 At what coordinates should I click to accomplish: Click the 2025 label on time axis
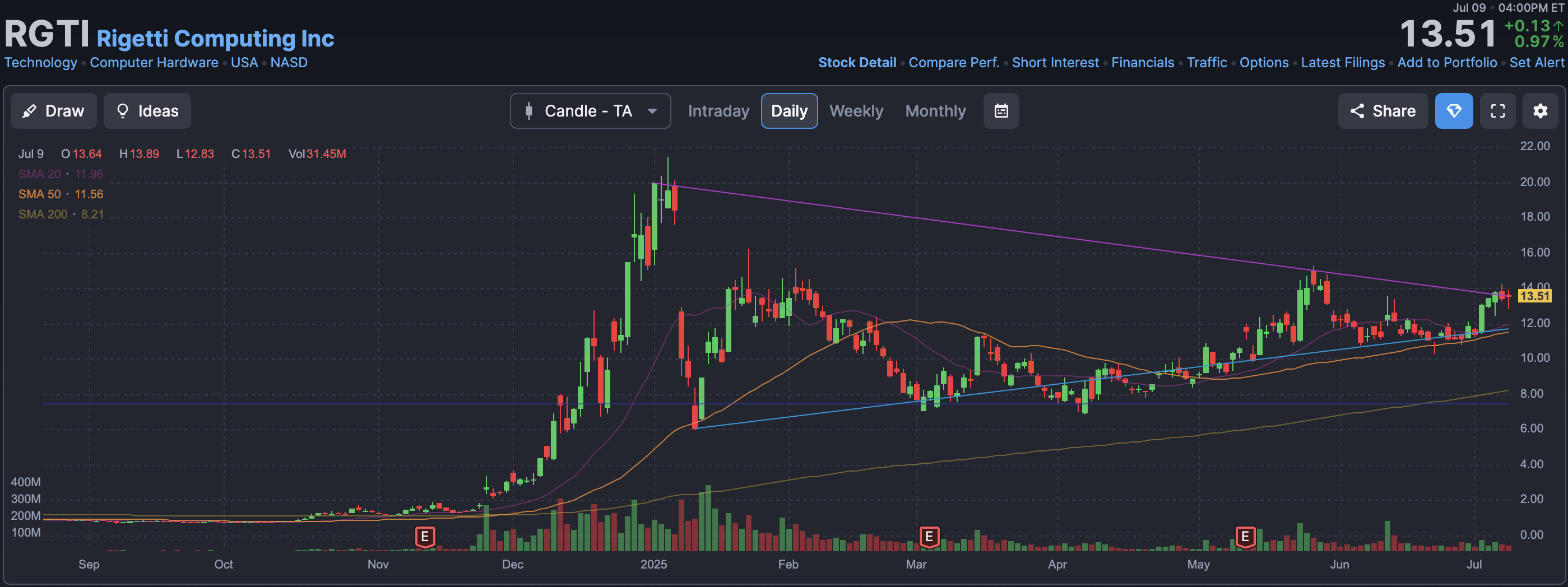[x=653, y=565]
